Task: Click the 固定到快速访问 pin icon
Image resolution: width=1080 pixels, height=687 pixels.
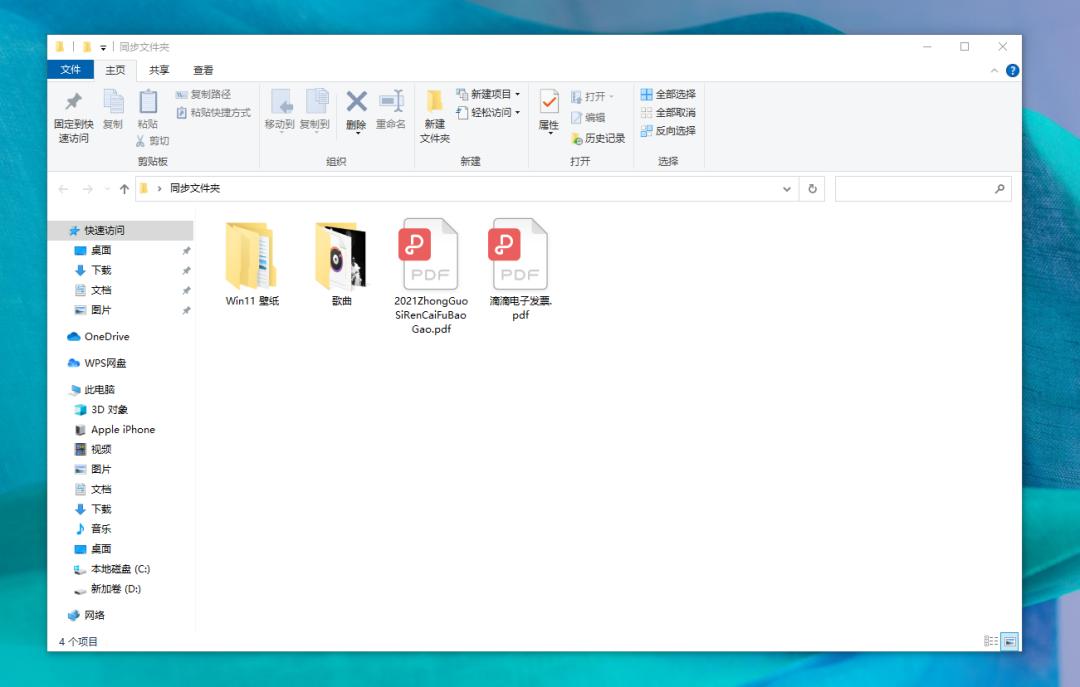Action: click(72, 103)
